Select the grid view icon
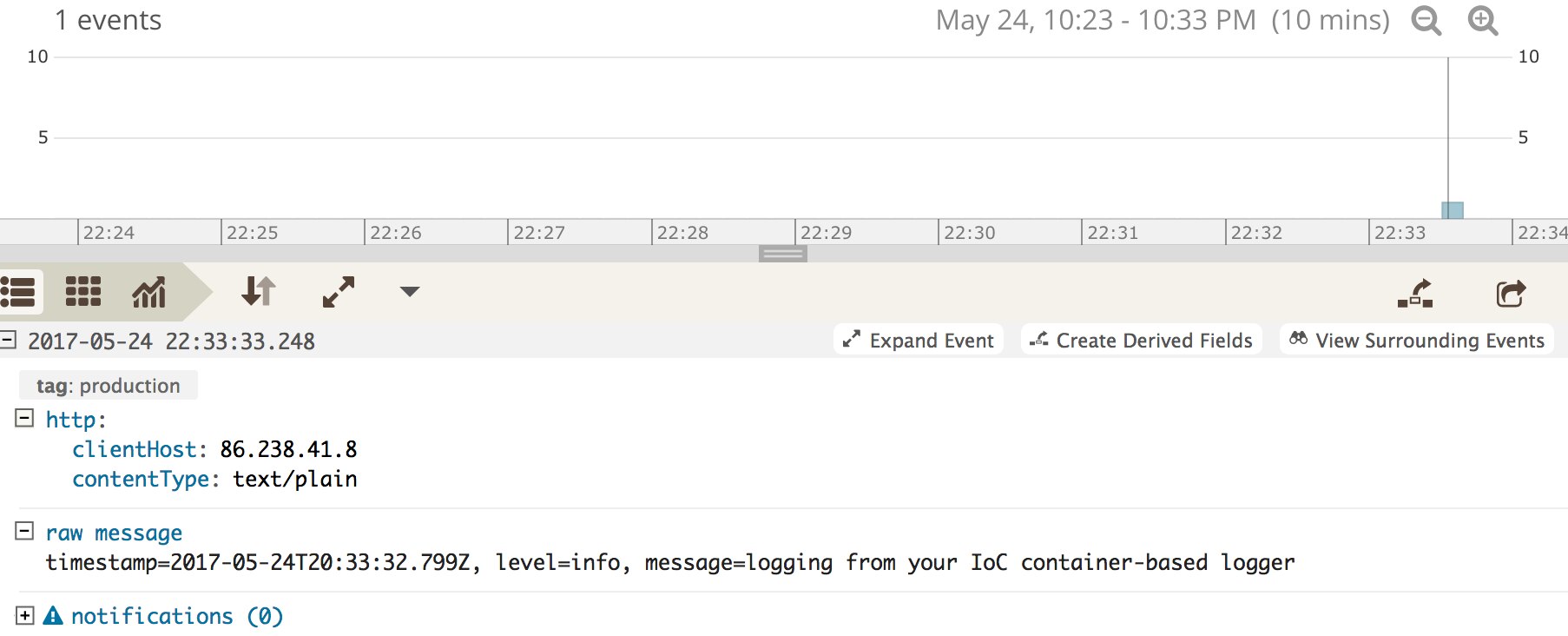Screen dimensions: 1568x636 [x=81, y=293]
